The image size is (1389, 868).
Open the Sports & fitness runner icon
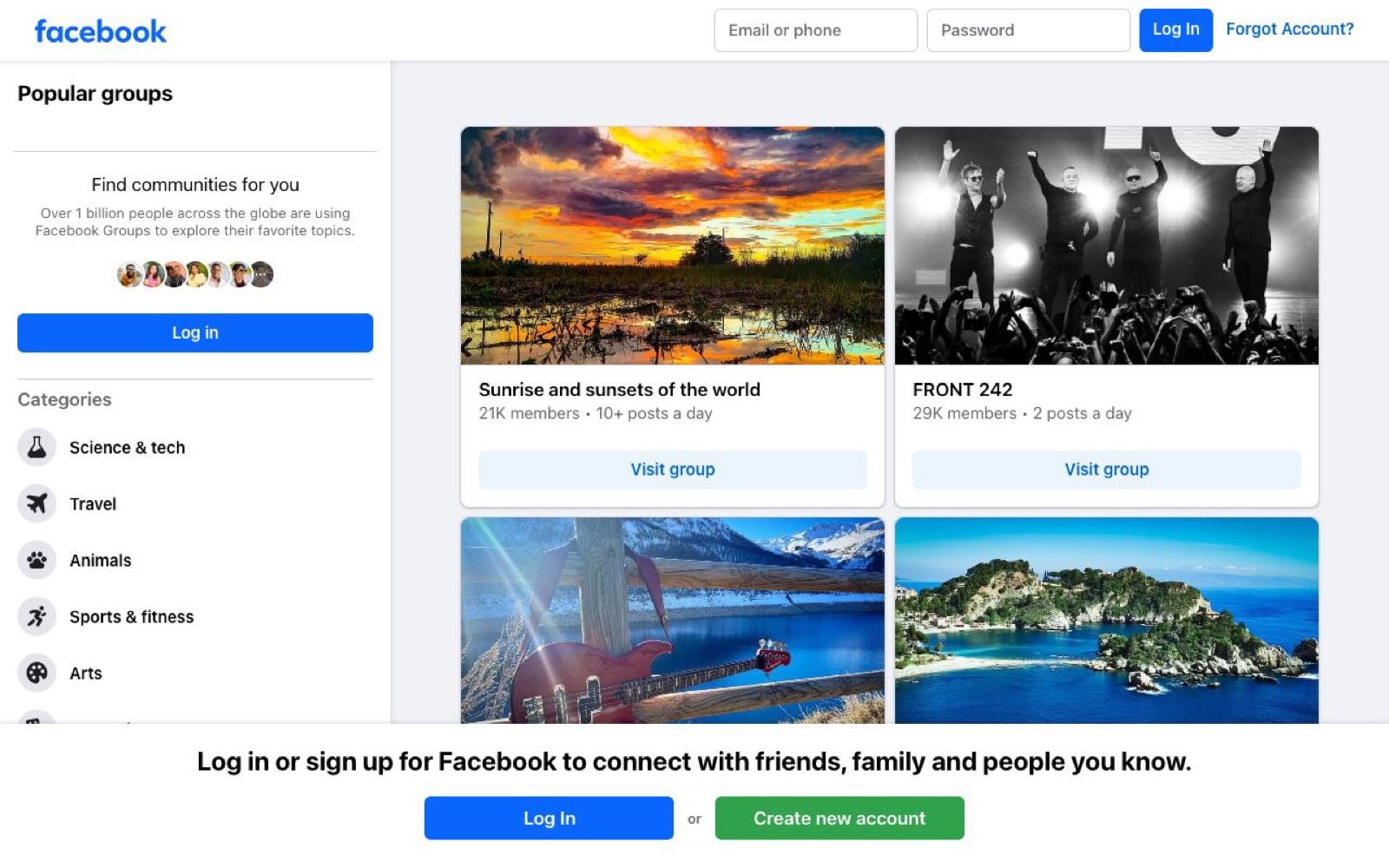[36, 616]
